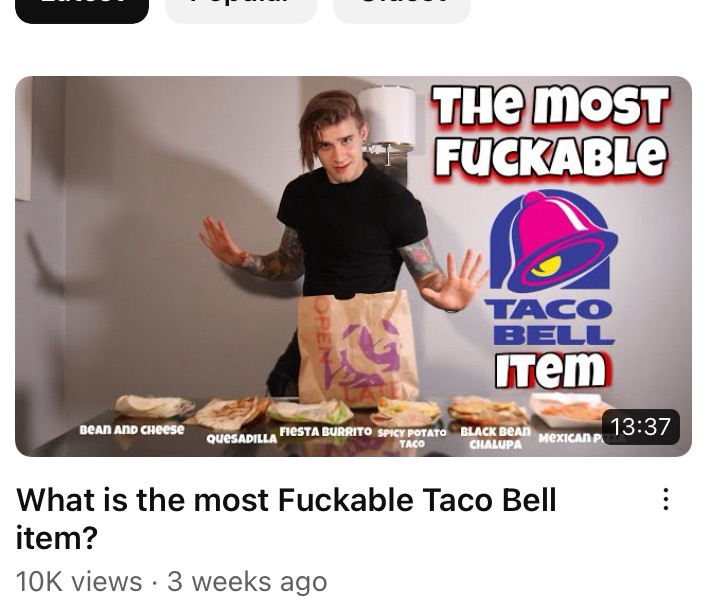Click the Black Bean Chalupa label
The height and width of the screenshot is (602, 711).
495,437
